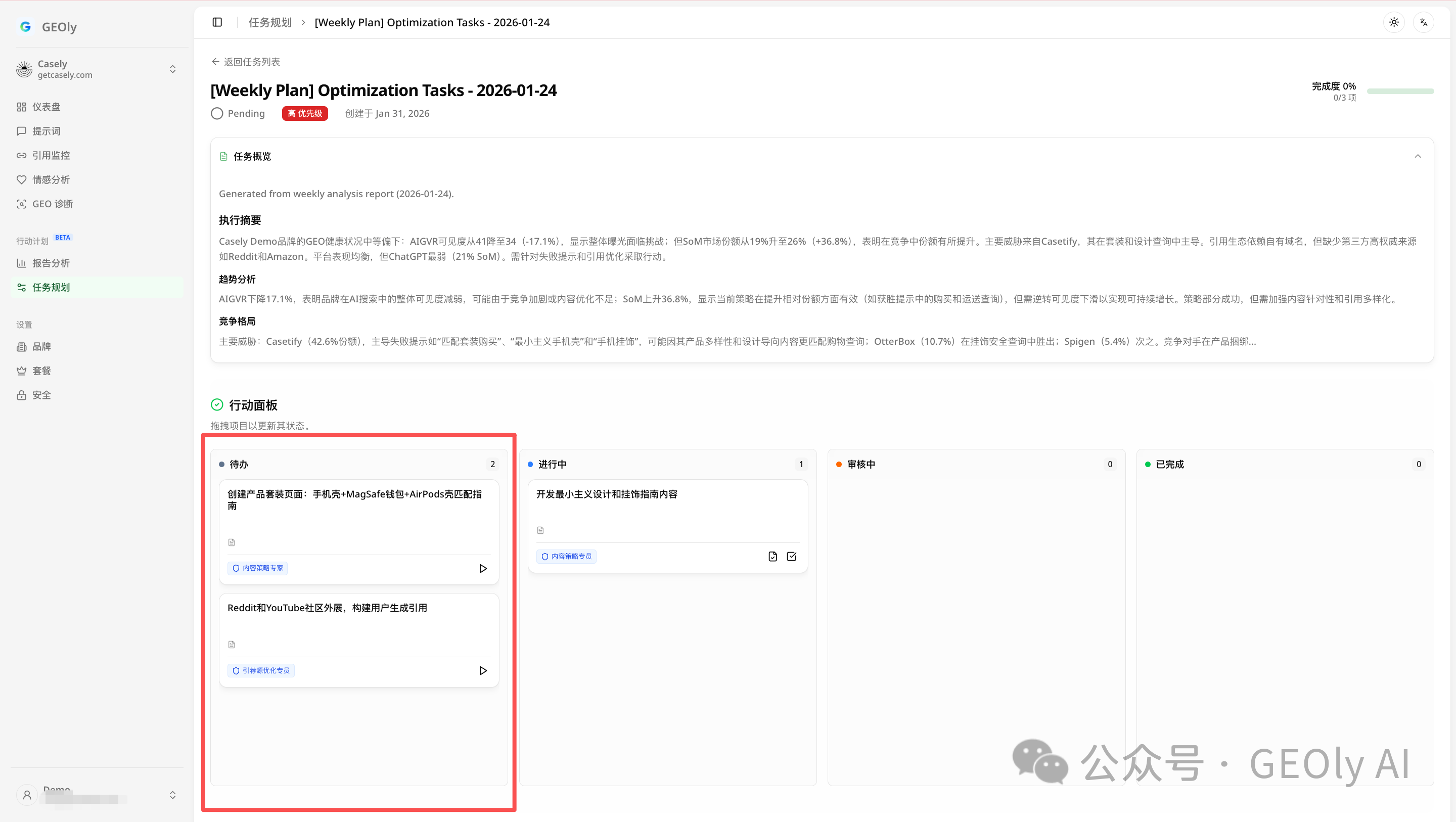This screenshot has width=1456, height=822.
Task: Click document icon on Reddit和YouTube card
Action: pos(232,645)
